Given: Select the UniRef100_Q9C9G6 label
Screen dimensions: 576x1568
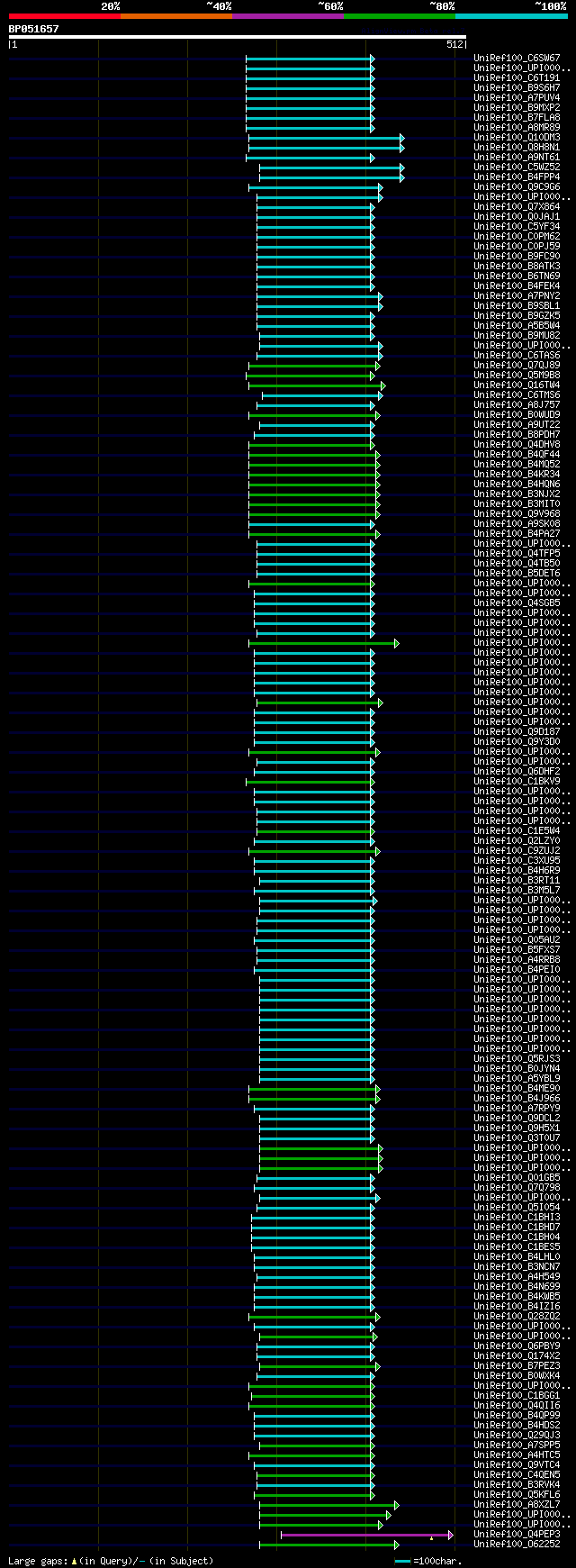Looking at the screenshot, I should pos(517,187).
